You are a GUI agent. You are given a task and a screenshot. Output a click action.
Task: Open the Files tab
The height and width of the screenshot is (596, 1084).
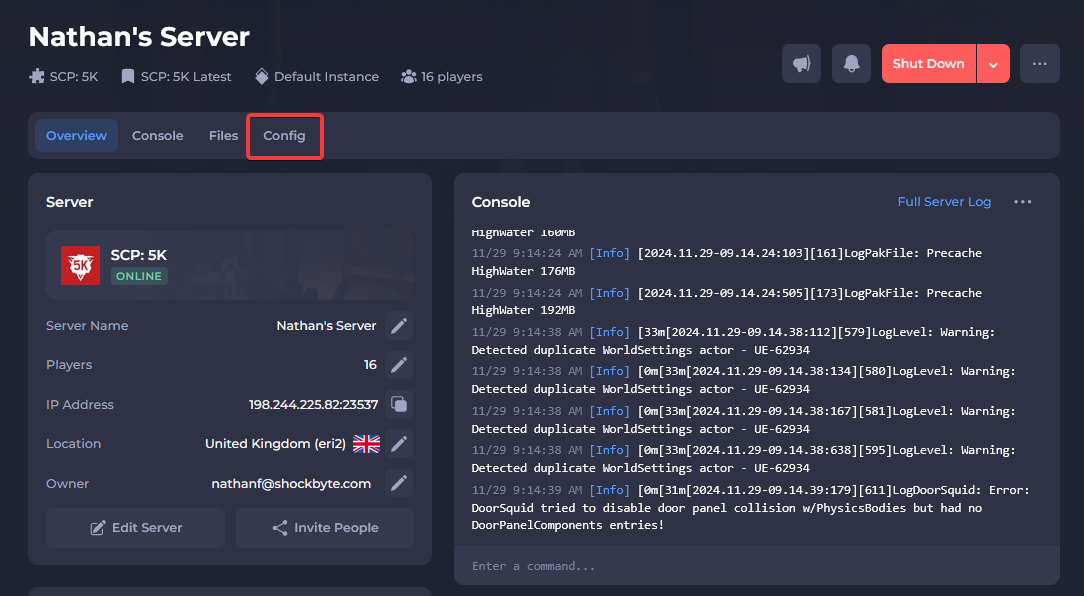click(x=223, y=136)
